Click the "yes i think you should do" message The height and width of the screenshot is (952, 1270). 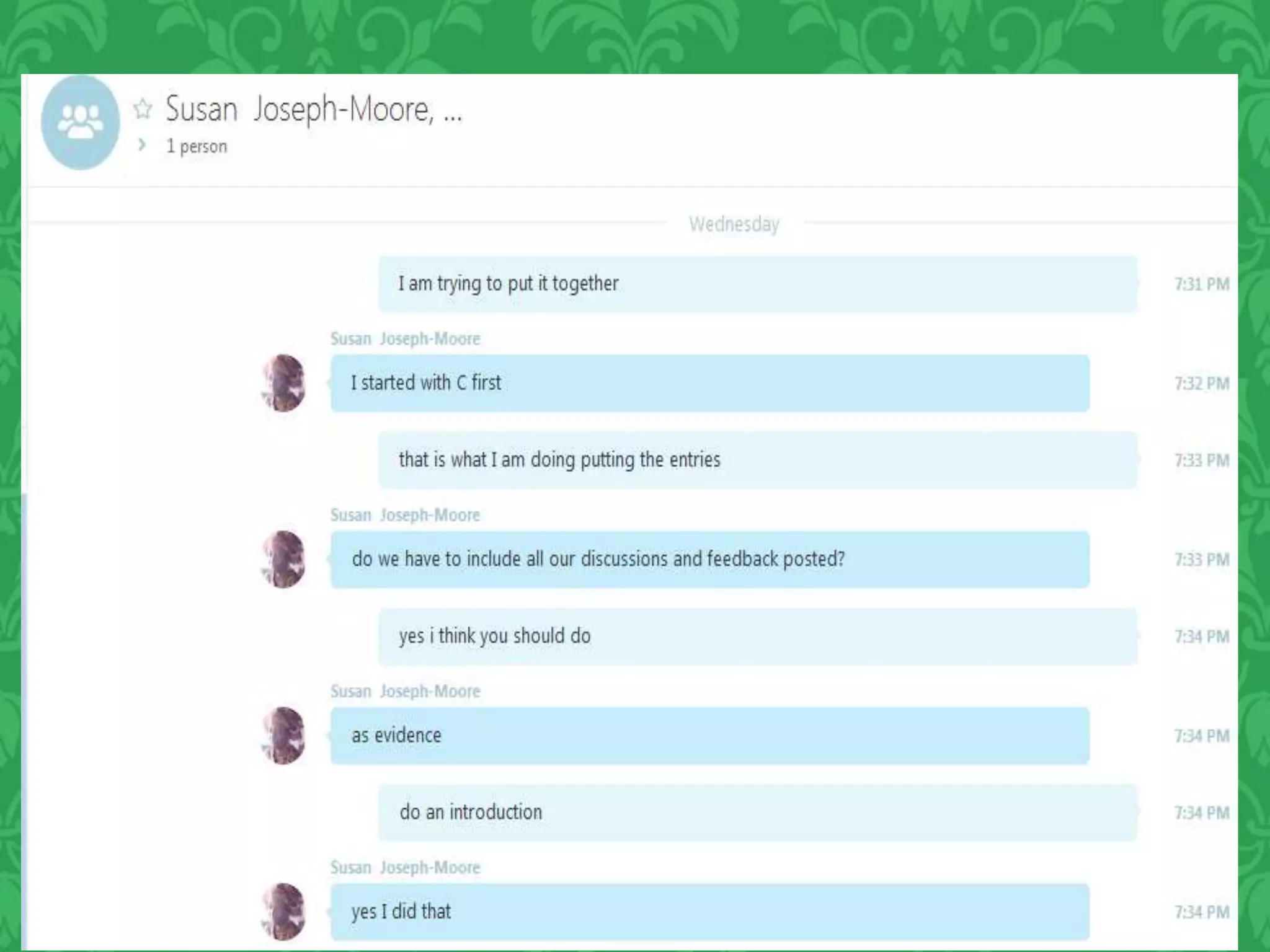click(x=758, y=637)
